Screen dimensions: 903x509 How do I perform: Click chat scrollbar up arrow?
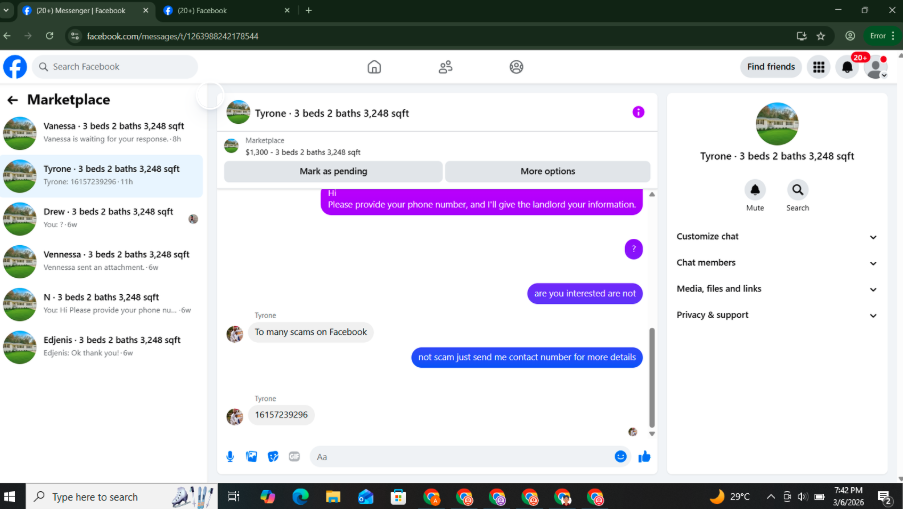652,194
